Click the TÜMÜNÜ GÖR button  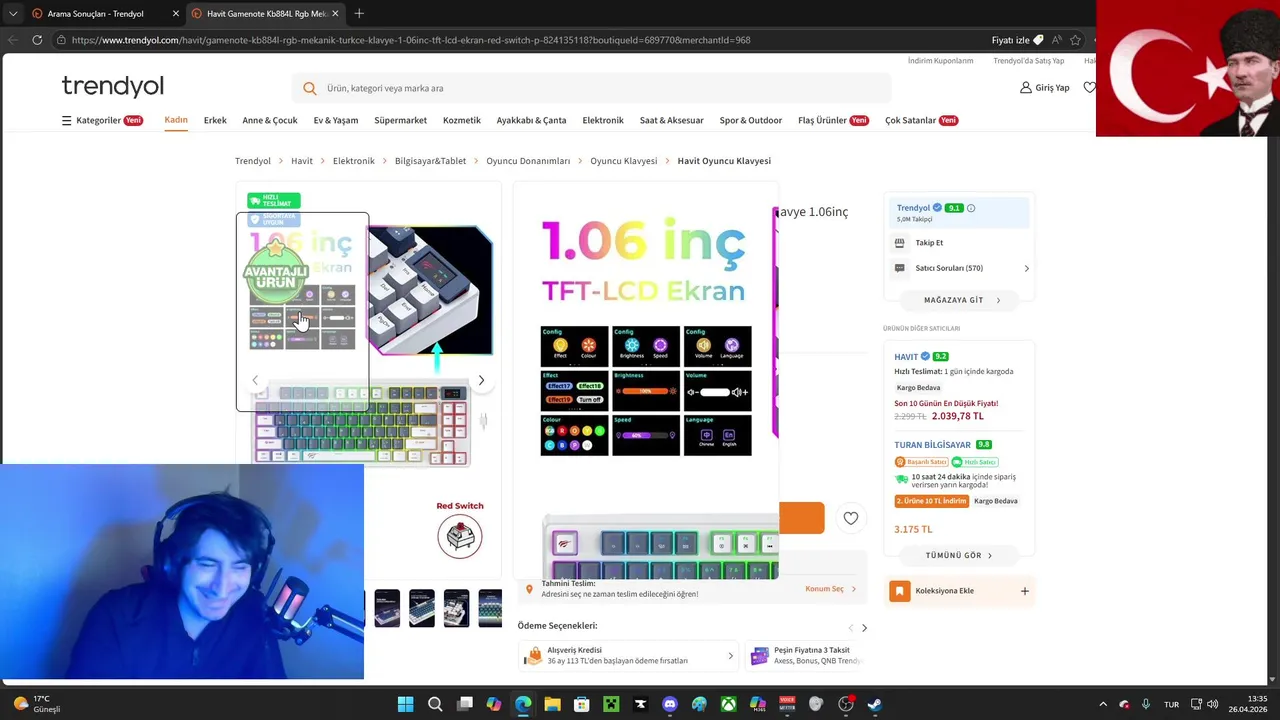[959, 555]
